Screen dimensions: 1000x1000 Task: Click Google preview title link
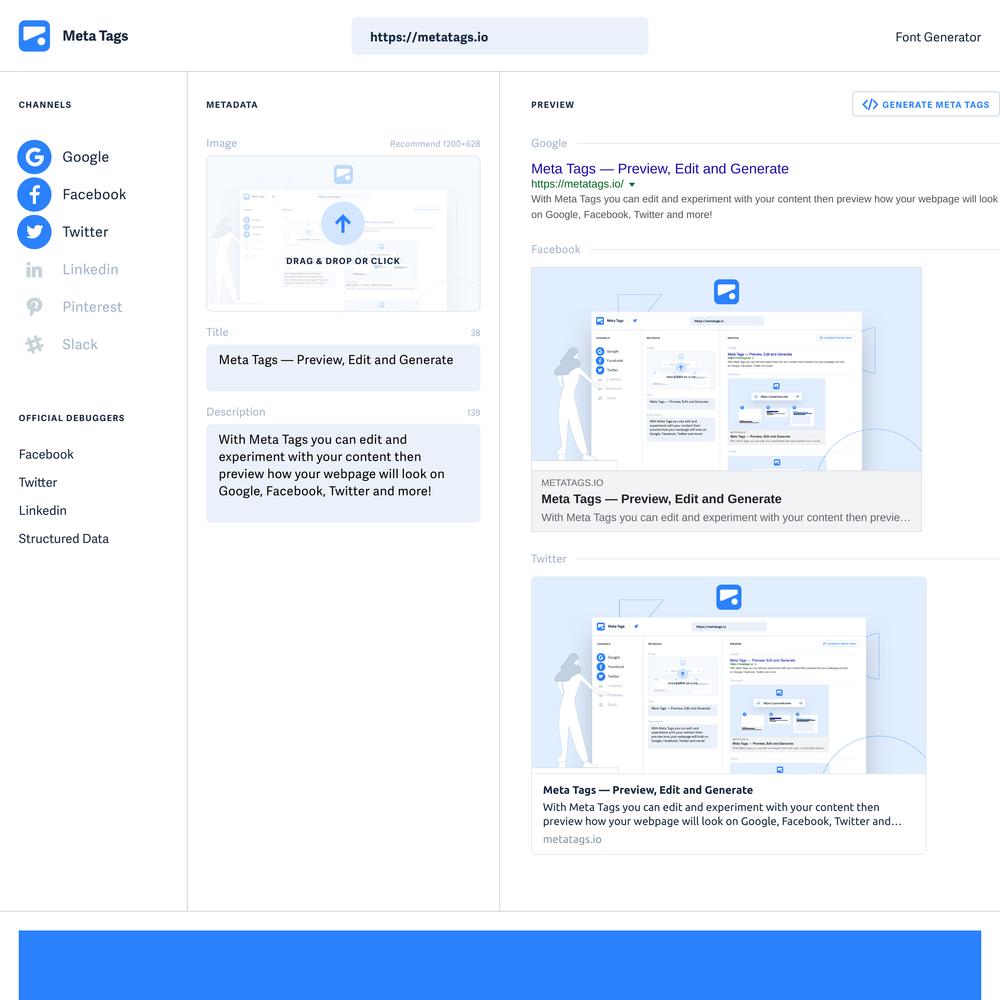click(660, 168)
